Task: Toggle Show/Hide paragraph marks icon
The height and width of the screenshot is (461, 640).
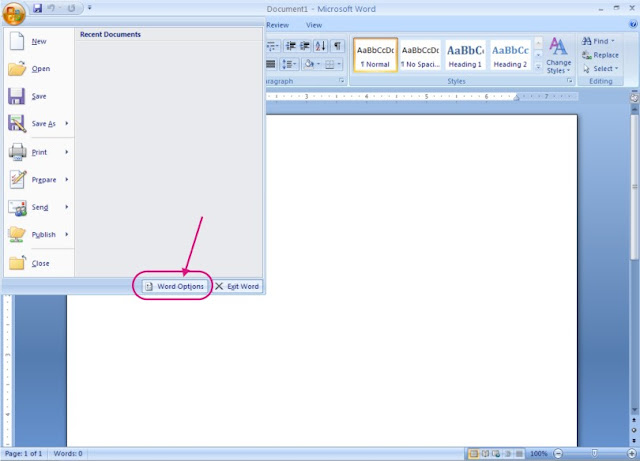Action: click(x=337, y=46)
